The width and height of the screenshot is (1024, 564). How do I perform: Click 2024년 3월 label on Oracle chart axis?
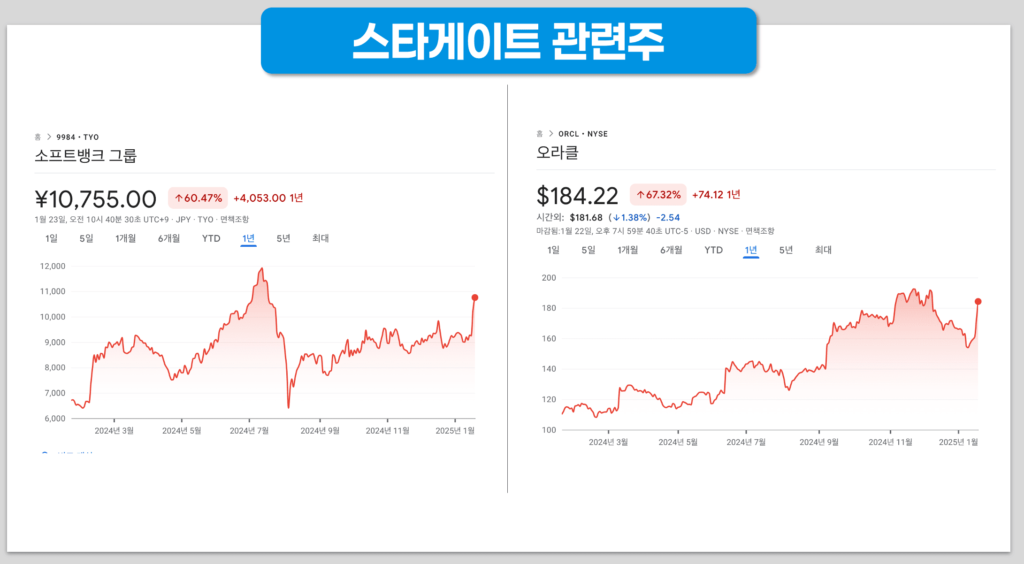point(608,443)
